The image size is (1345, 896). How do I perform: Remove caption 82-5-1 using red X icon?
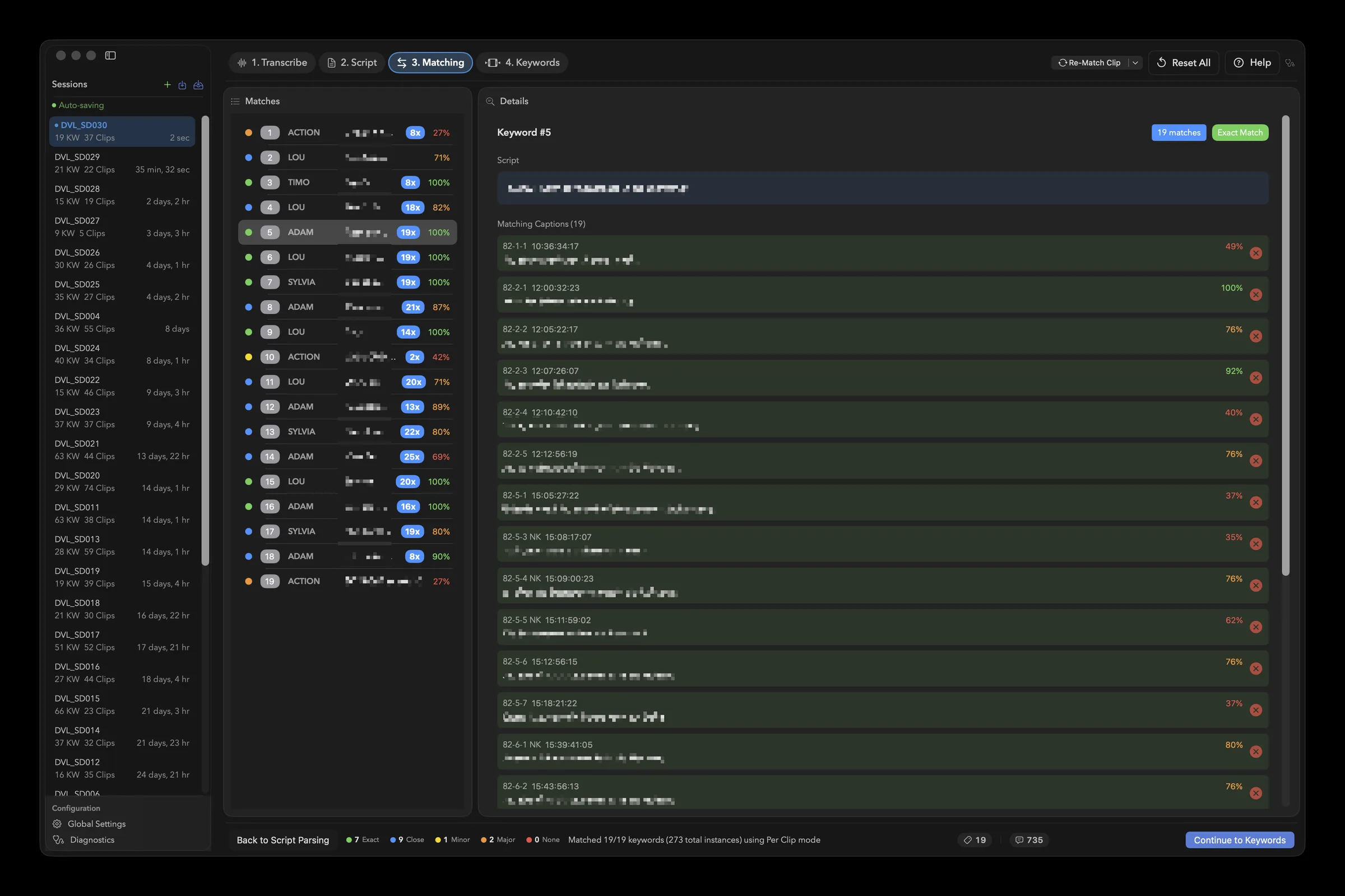[x=1255, y=502]
